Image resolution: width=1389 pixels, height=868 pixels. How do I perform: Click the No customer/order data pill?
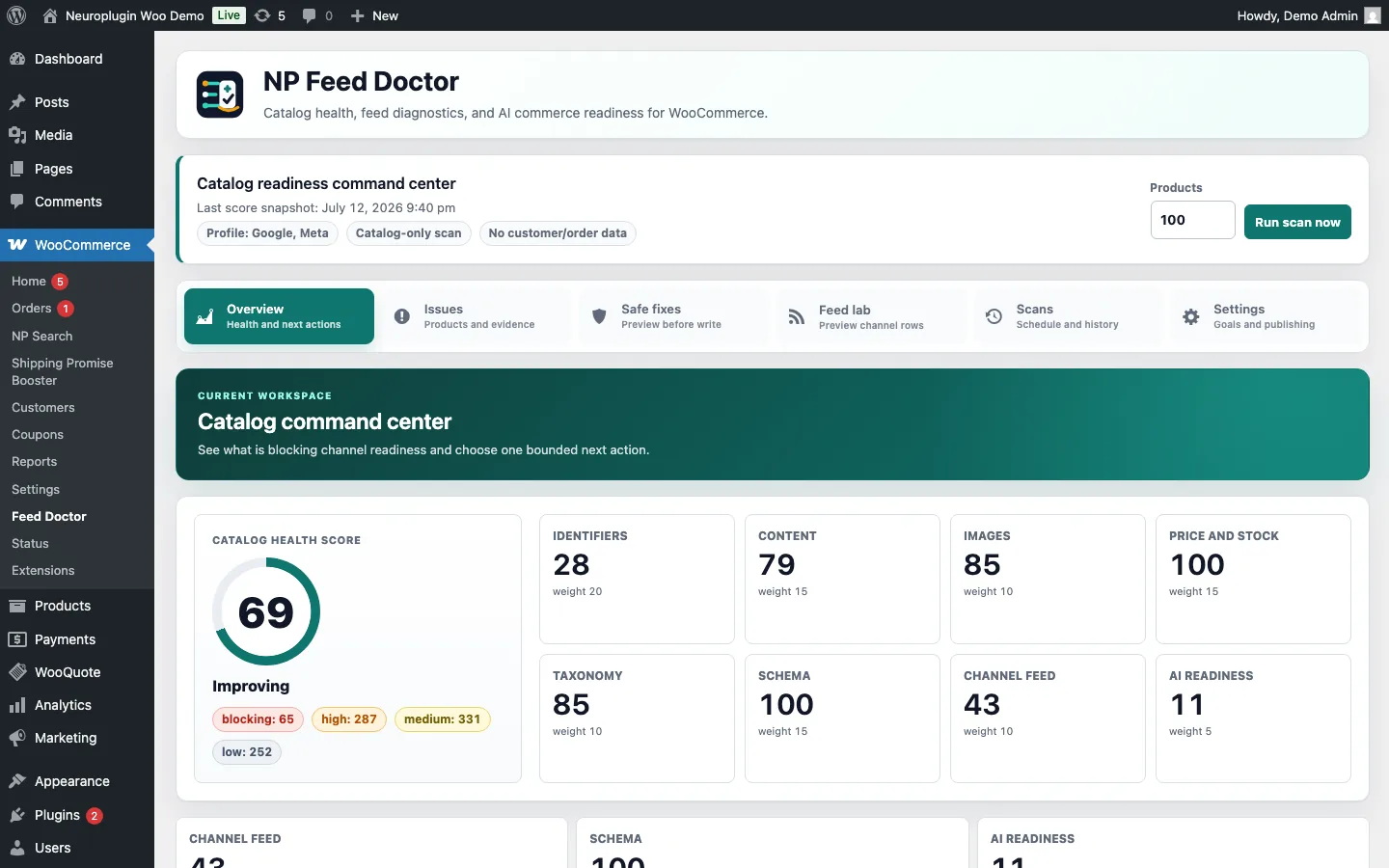point(558,233)
